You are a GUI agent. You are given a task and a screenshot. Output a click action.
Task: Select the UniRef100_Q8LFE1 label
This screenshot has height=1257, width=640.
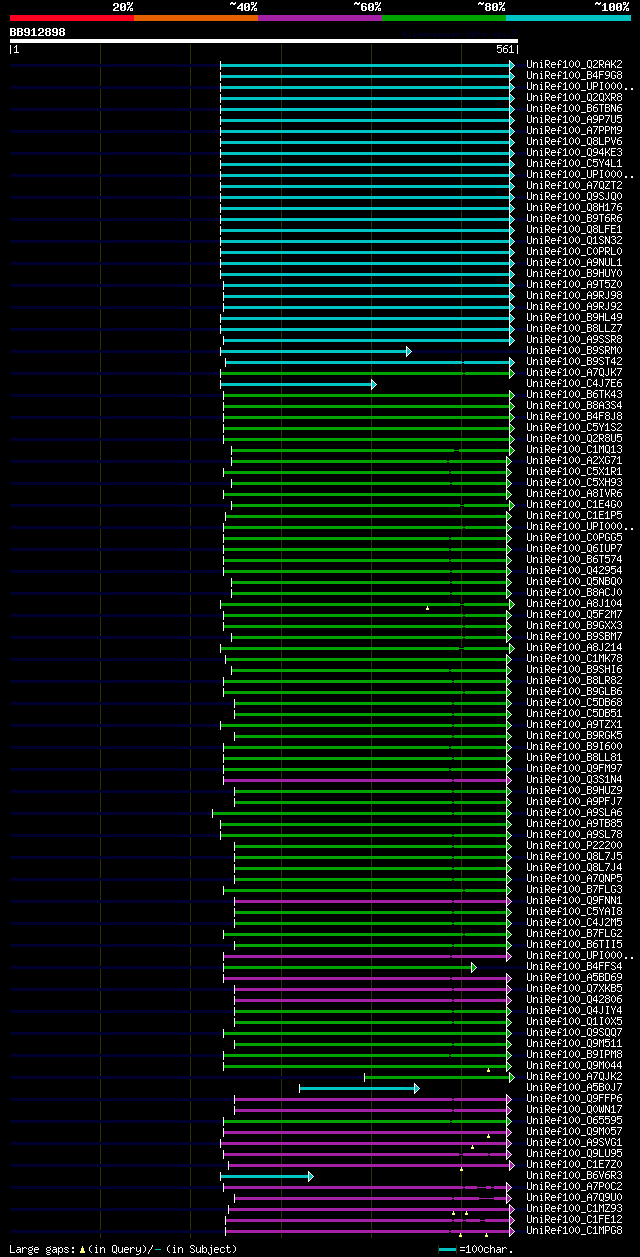click(574, 229)
